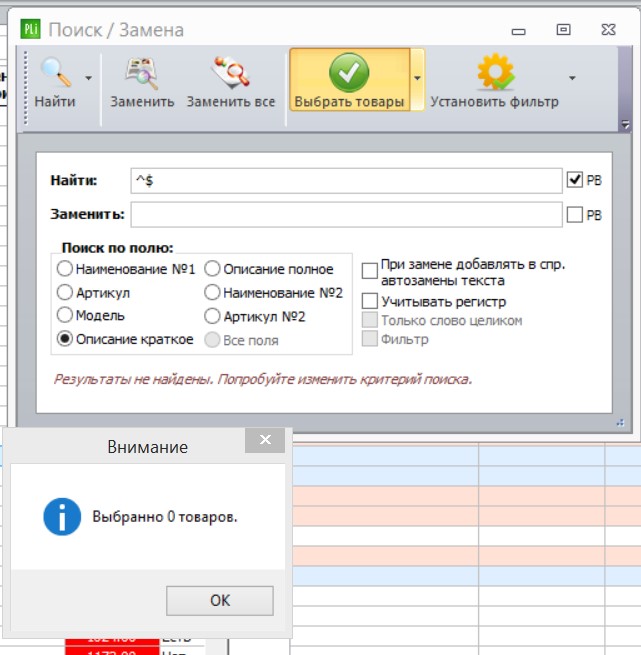Image resolution: width=641 pixels, height=655 pixels.
Task: Uncheck the РВ checkbox beside Найти field
Action: tap(575, 180)
